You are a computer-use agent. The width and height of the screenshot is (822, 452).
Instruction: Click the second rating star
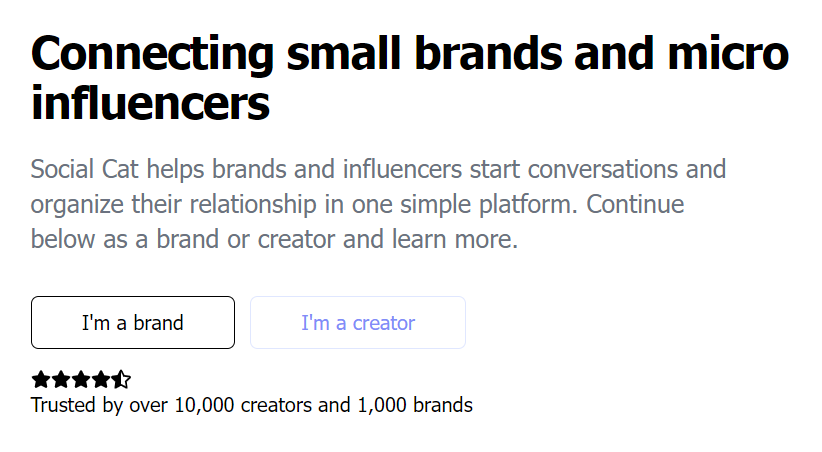tap(61, 380)
